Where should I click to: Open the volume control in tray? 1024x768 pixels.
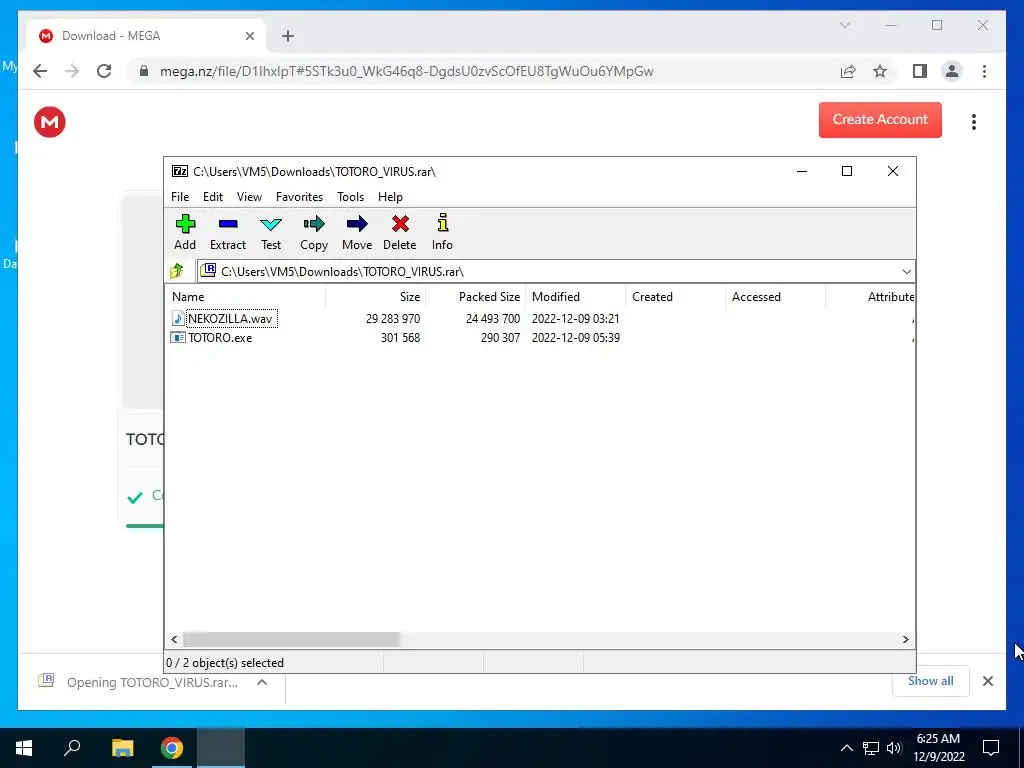894,748
